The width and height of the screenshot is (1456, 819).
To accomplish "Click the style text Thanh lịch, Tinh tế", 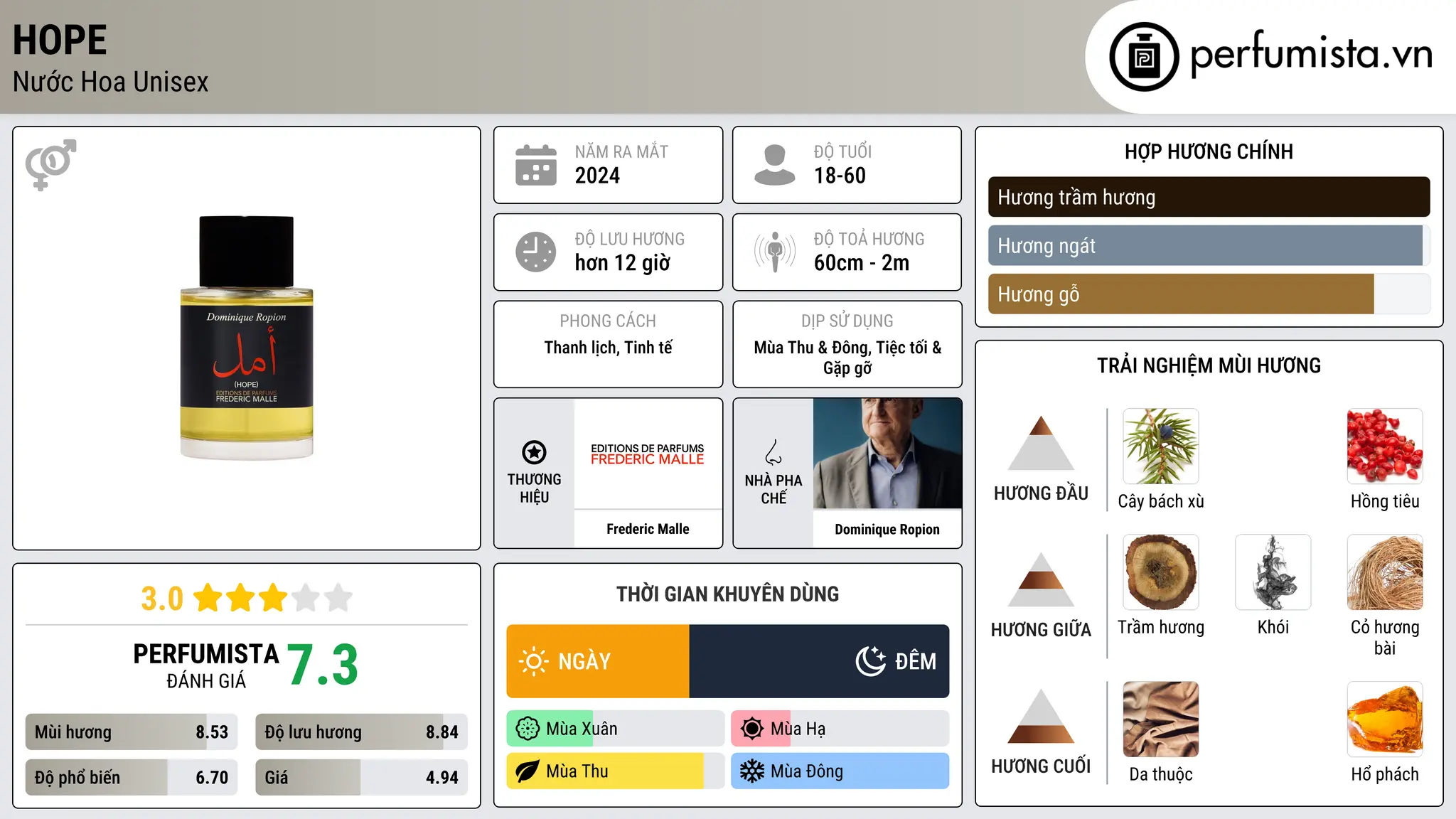I will (x=609, y=348).
